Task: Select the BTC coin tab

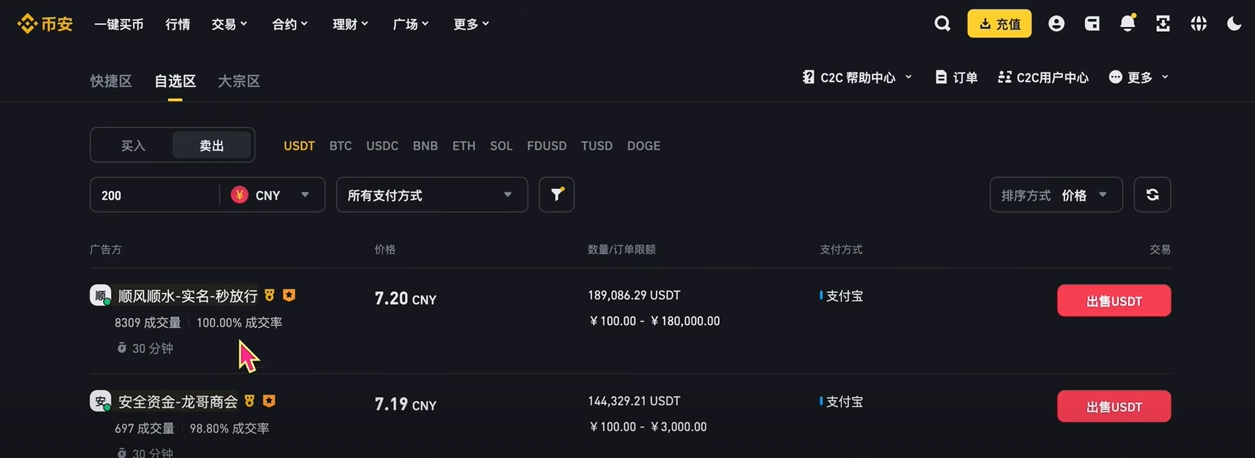Action: click(340, 146)
